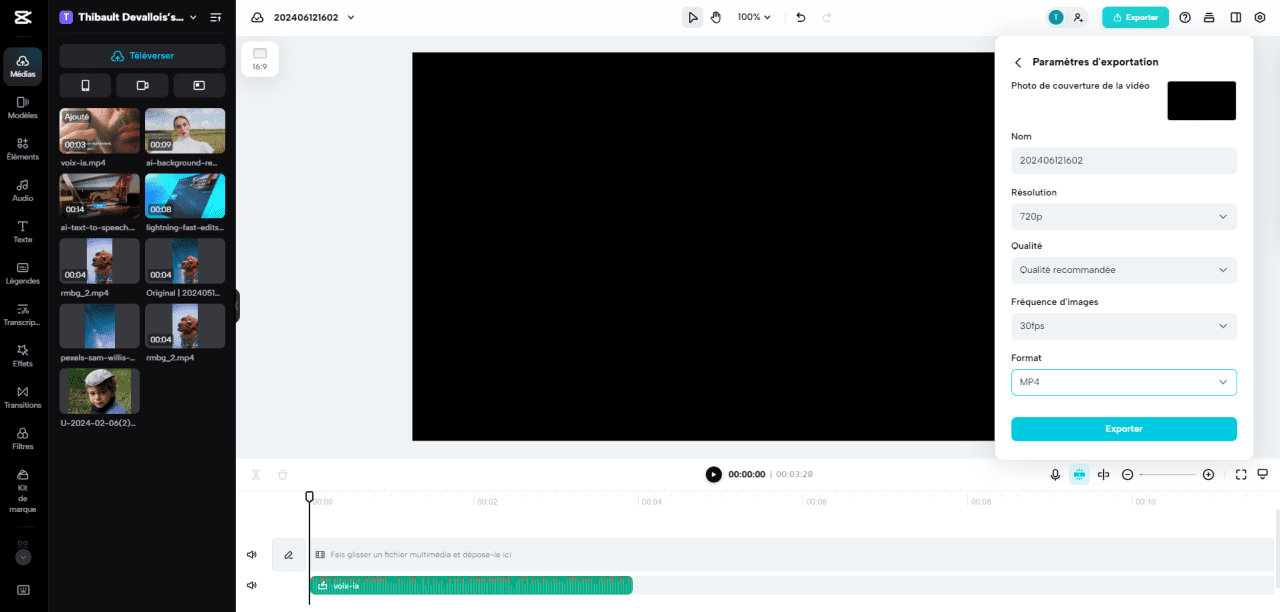Open the Fréquence d'images 30fps dropdown

coord(1124,326)
